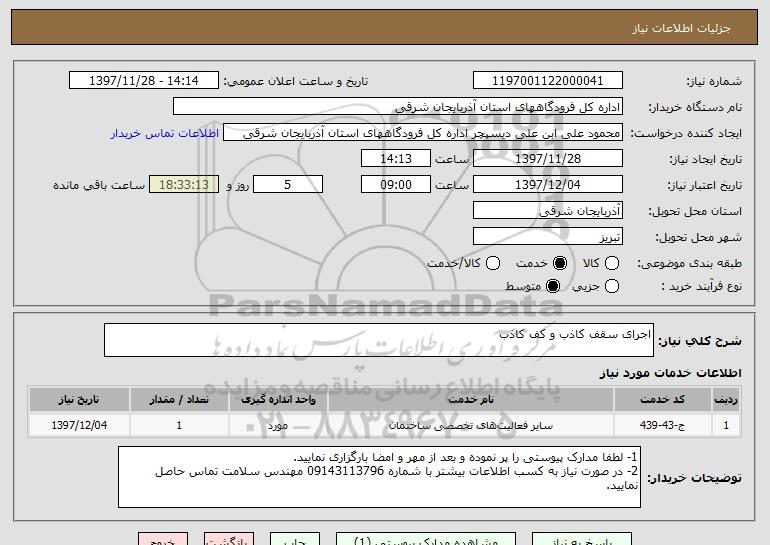Click the کد خدمت column header
Viewport: 770px width, 545px height.
coord(662,400)
